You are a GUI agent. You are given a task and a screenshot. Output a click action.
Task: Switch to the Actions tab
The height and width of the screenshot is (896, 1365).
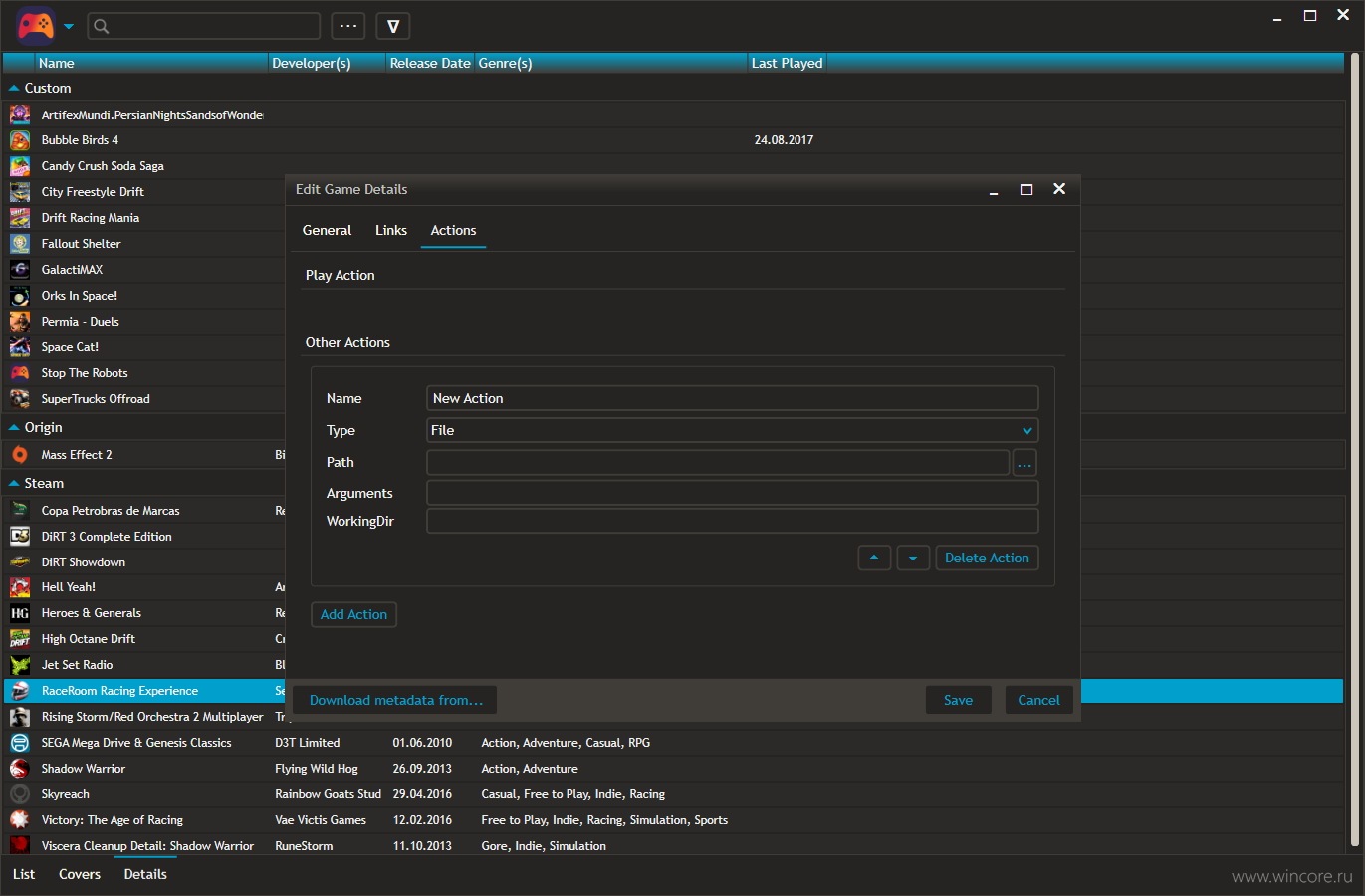[453, 230]
